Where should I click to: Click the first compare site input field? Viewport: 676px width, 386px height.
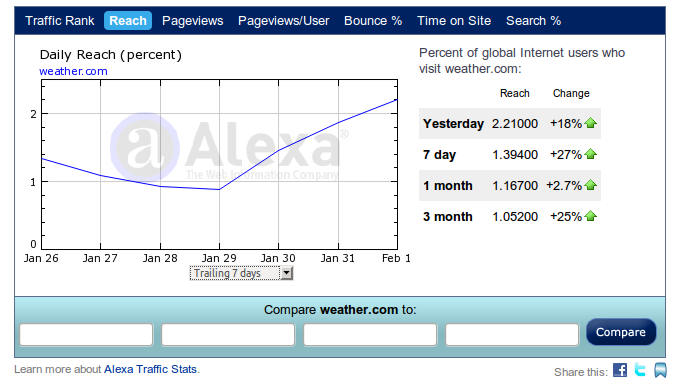86,335
